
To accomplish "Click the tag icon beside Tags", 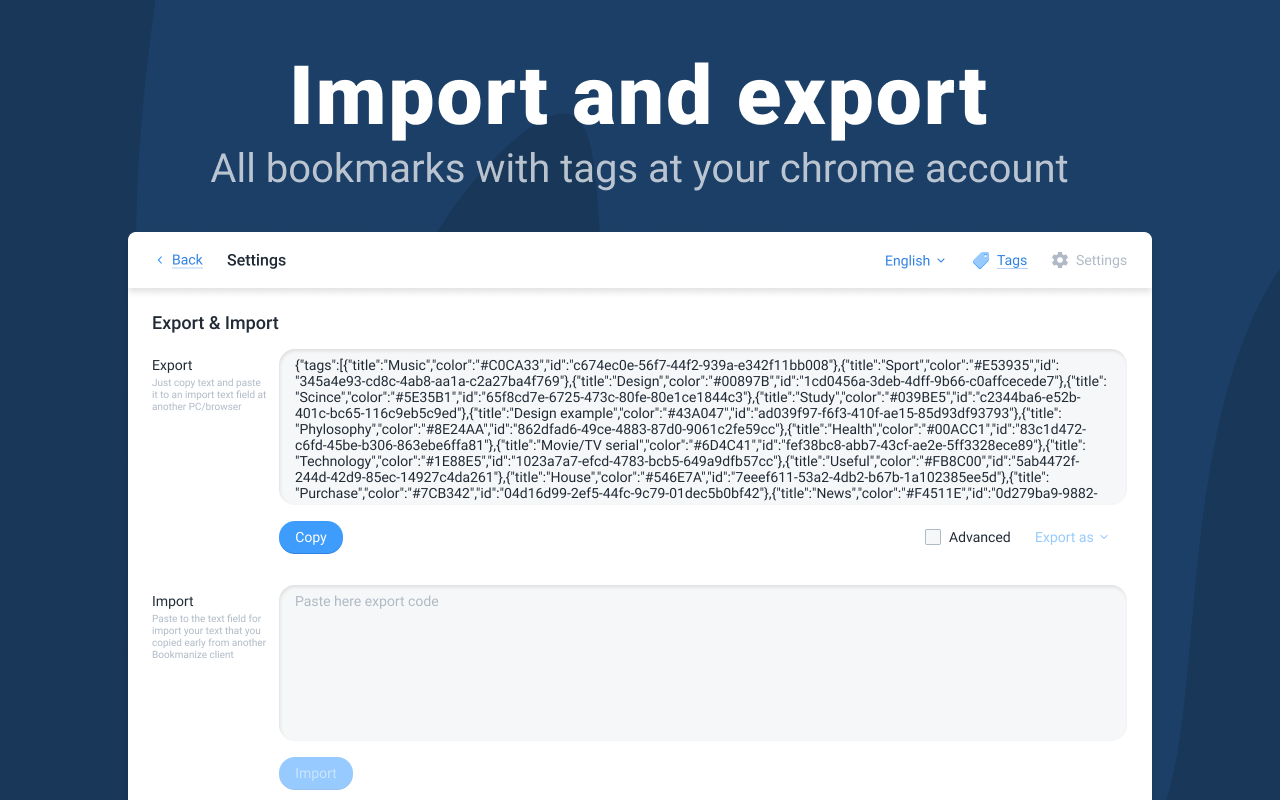I will click(981, 260).
